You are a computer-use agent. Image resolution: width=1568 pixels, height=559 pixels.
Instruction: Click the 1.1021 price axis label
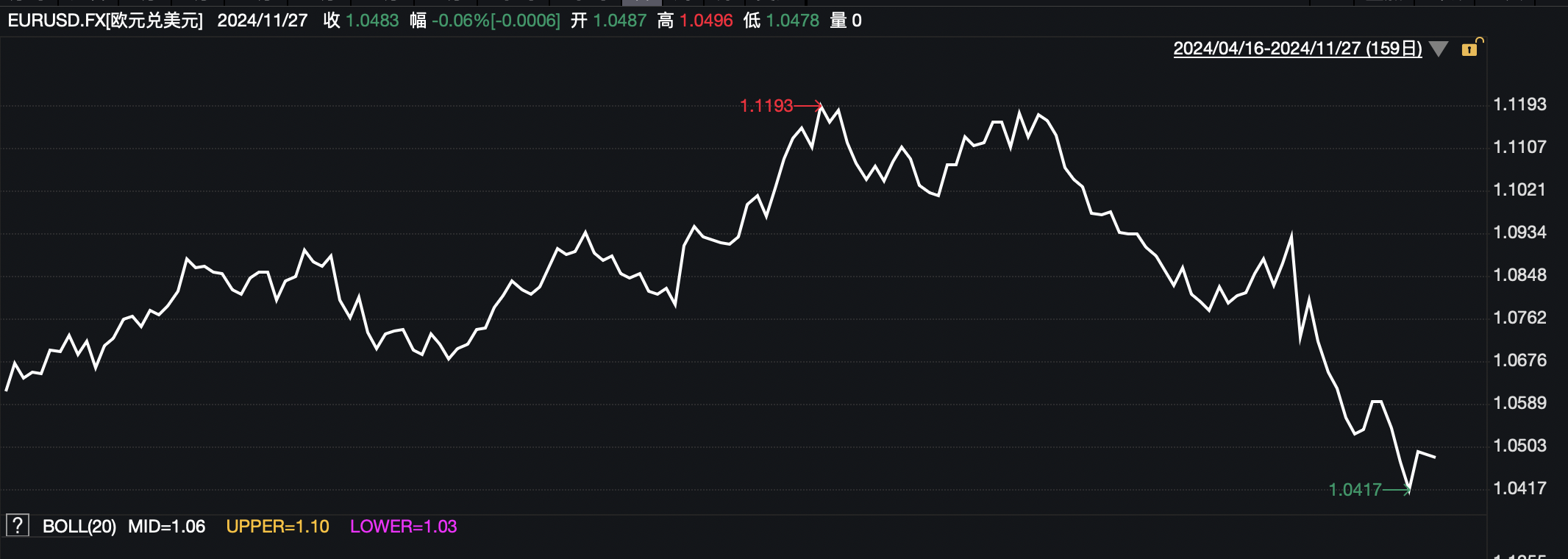tap(1519, 190)
